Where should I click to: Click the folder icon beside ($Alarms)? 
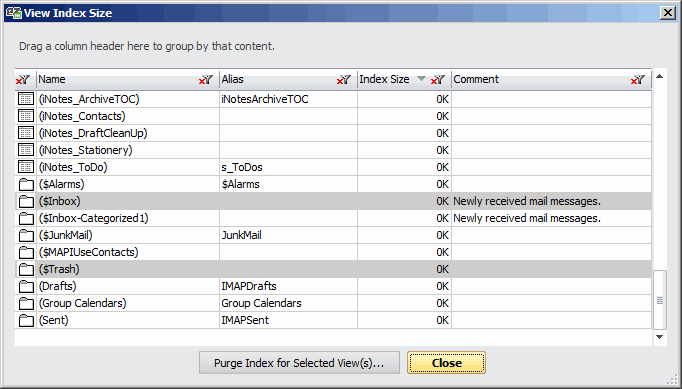[x=26, y=184]
